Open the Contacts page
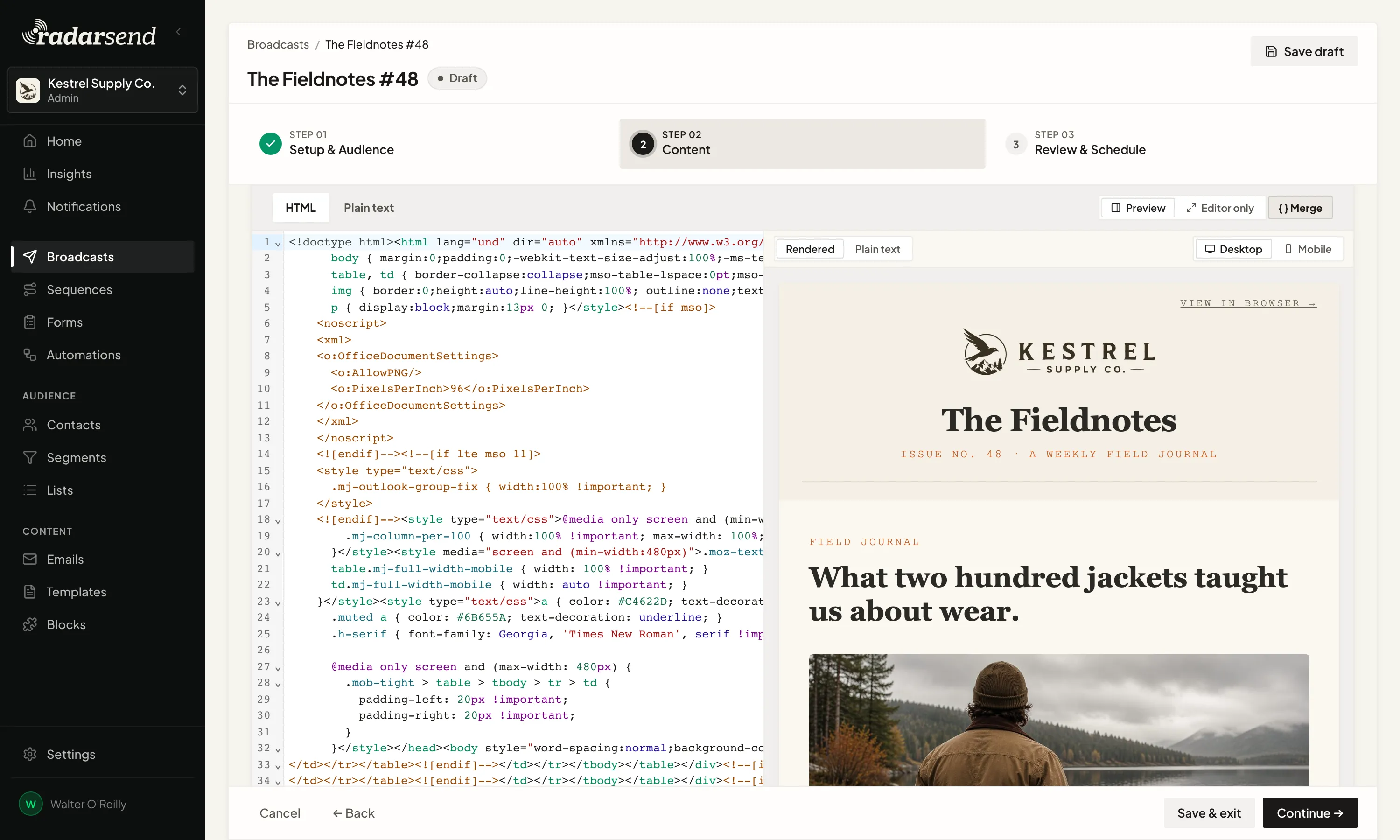This screenshot has width=1400, height=840. pos(102,425)
